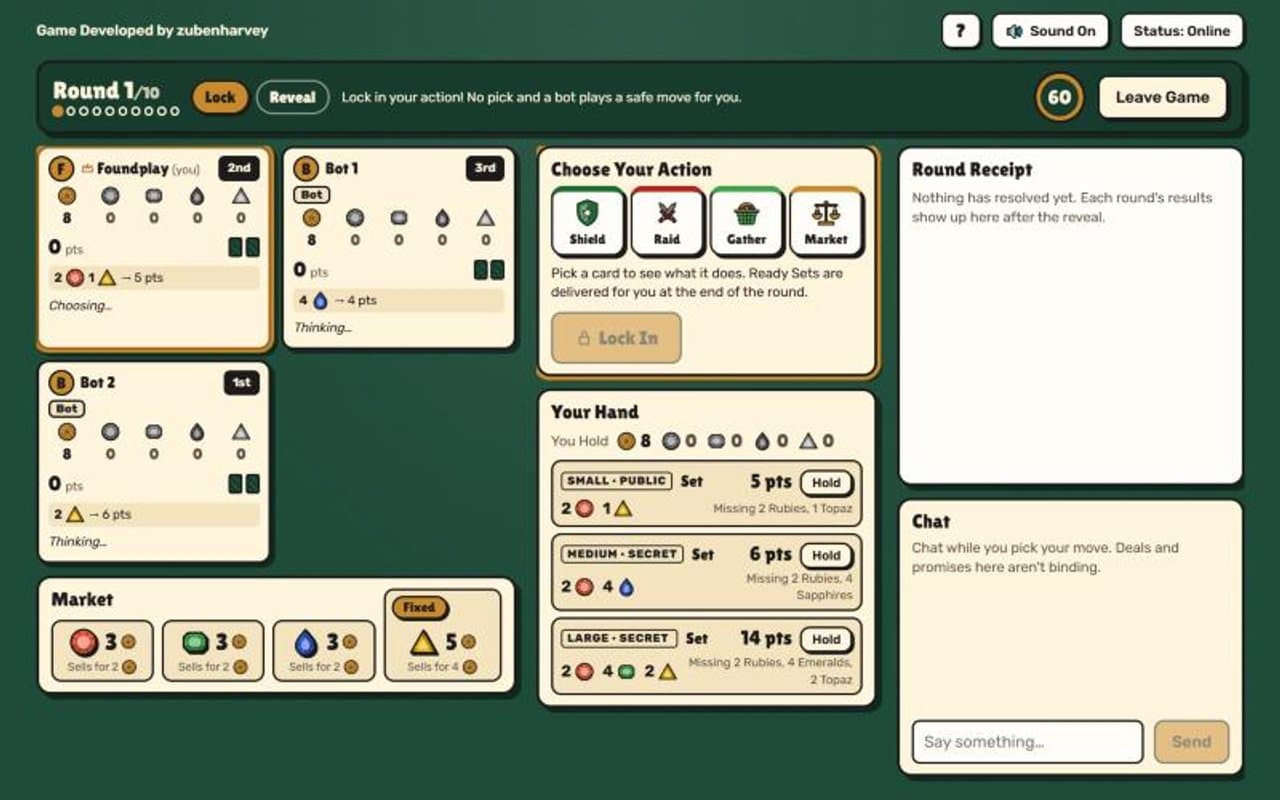Click the Bot tag under Bot 1
Screen dimensions: 1280x800
click(x=312, y=195)
